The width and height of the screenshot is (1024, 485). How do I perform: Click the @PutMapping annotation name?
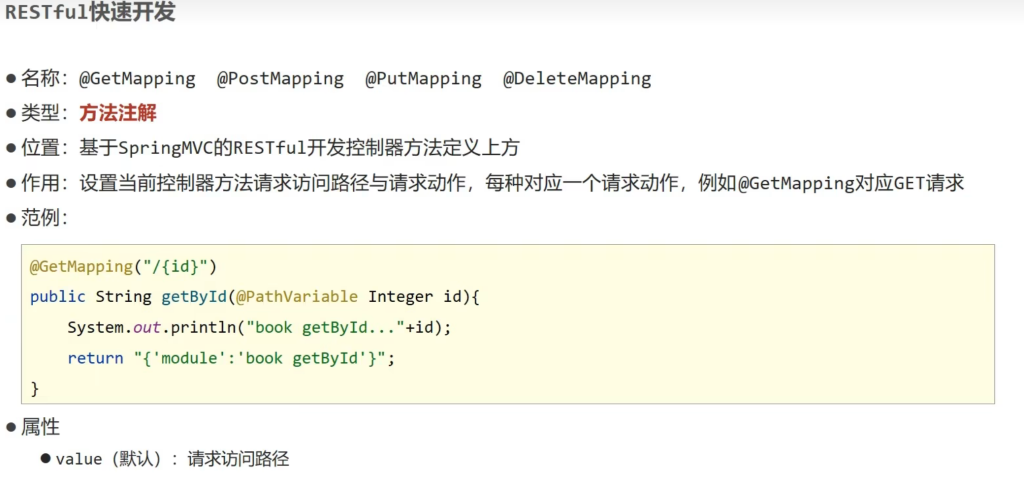(422, 78)
